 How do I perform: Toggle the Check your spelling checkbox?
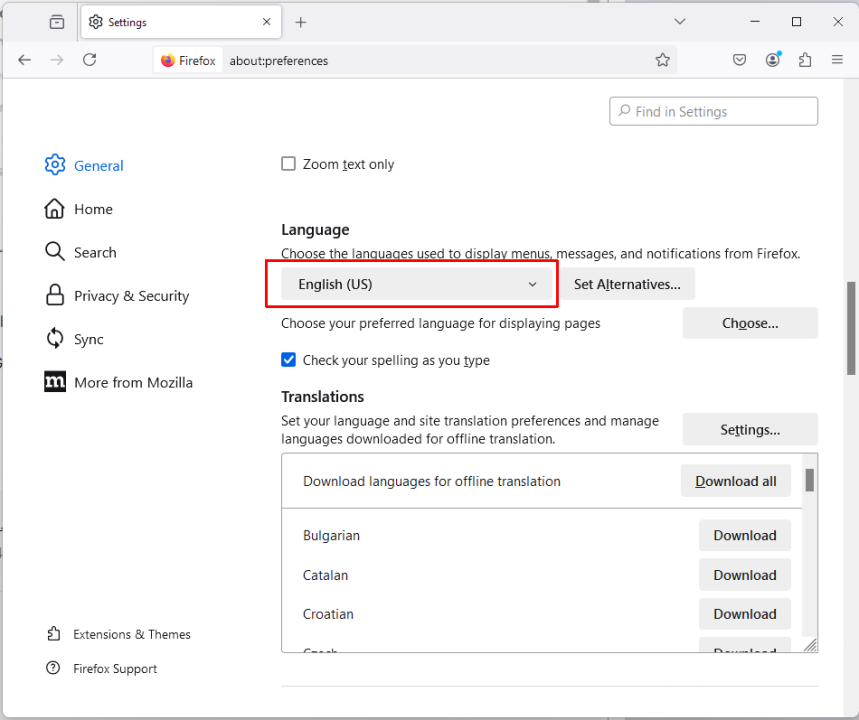click(x=287, y=360)
